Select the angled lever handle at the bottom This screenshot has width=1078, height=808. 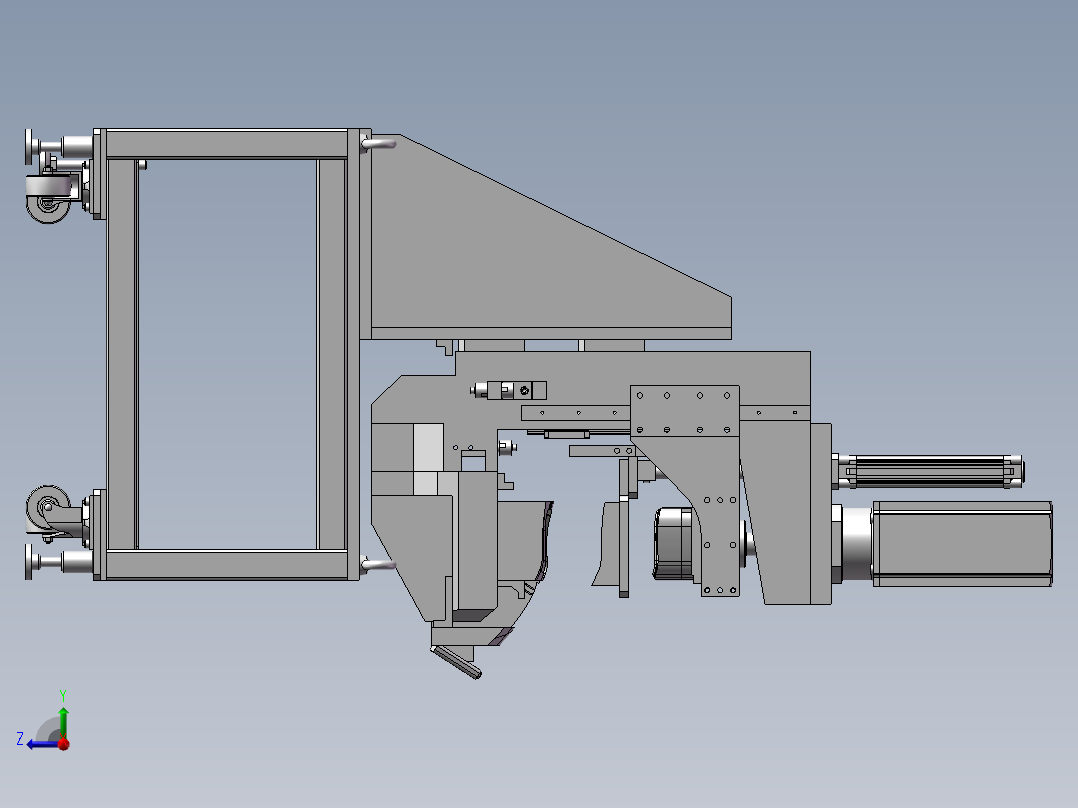[456, 661]
